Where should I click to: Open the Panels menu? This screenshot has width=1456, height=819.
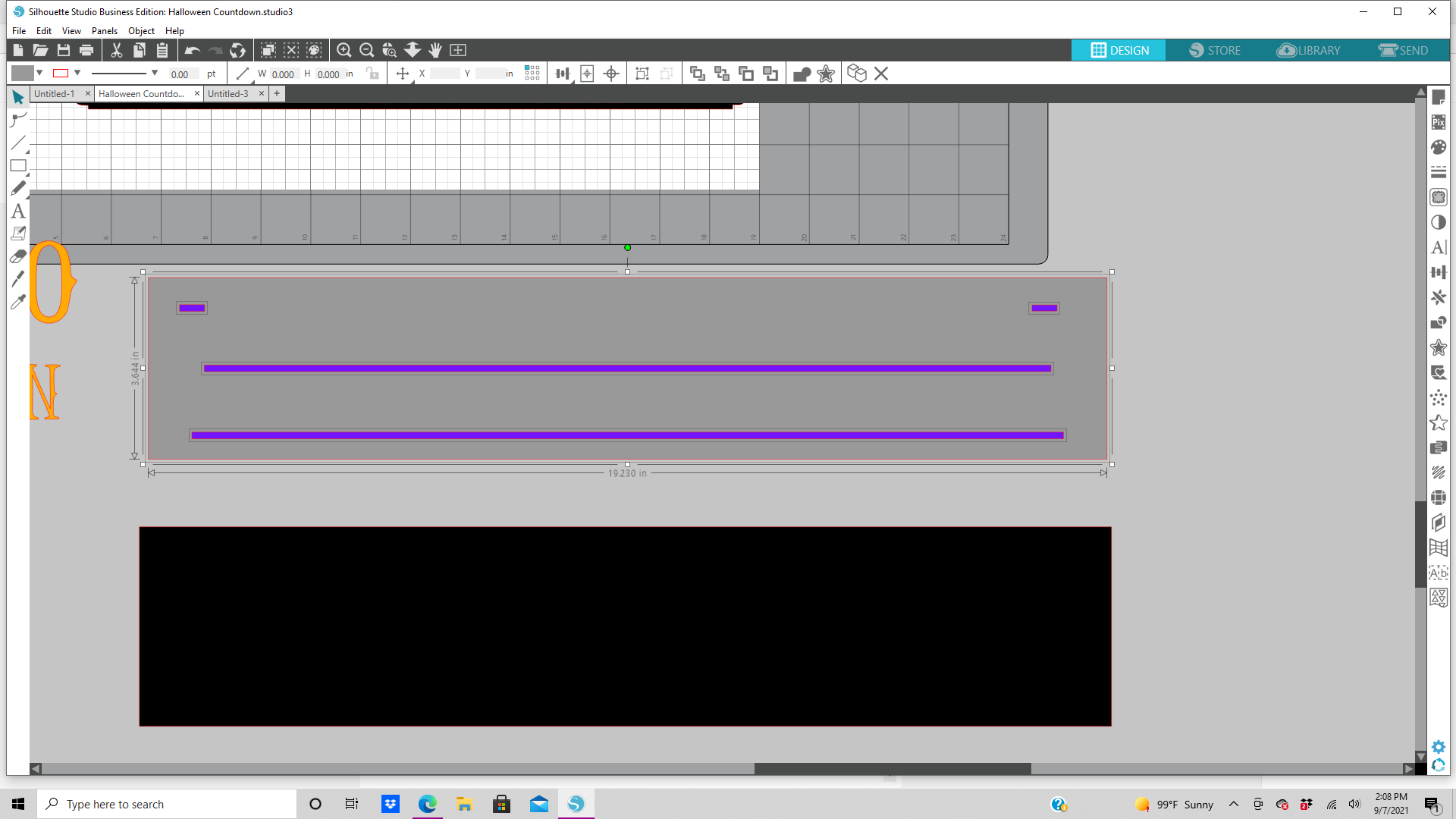click(x=104, y=31)
